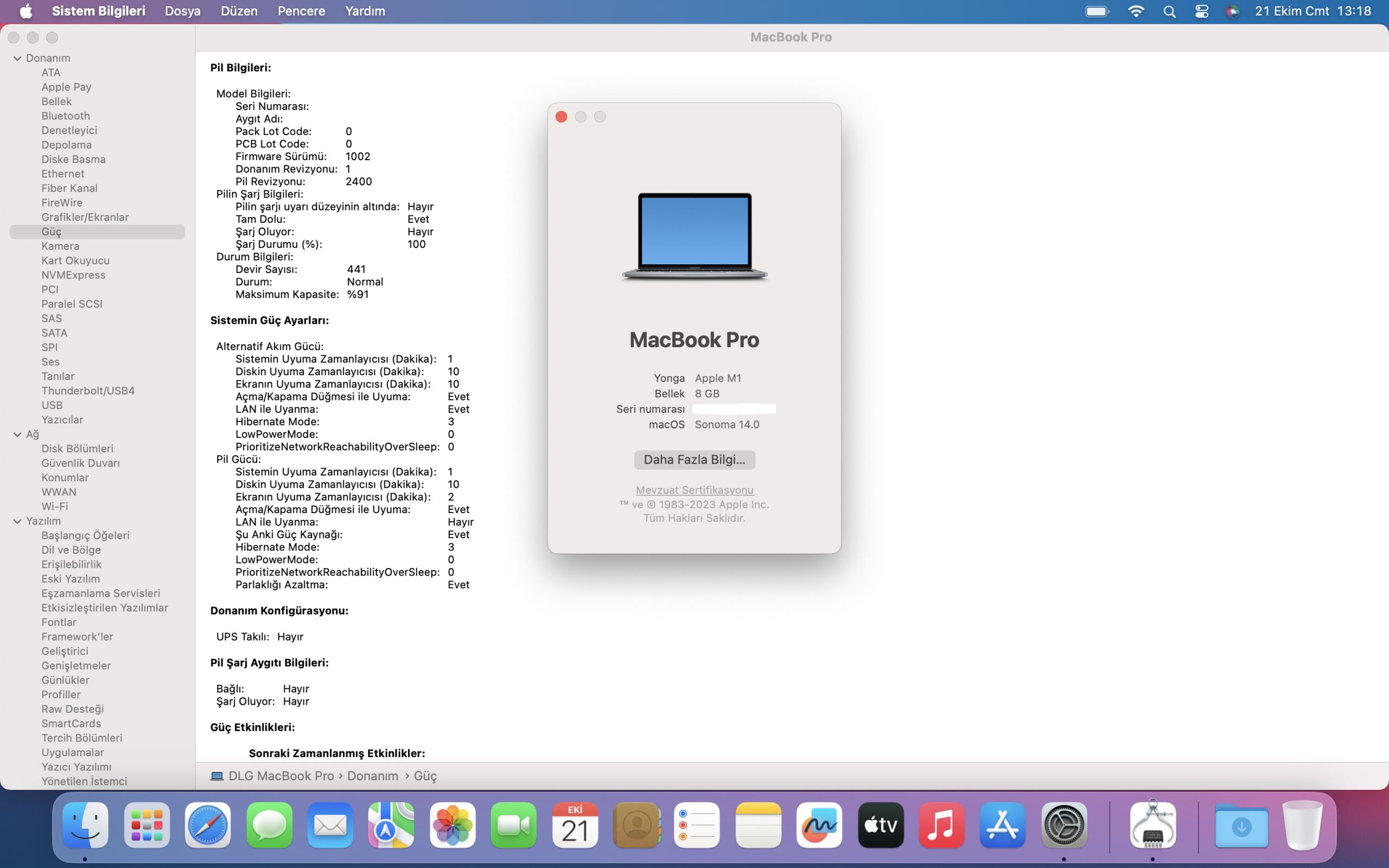Open Messages app in the Dock

tap(269, 826)
